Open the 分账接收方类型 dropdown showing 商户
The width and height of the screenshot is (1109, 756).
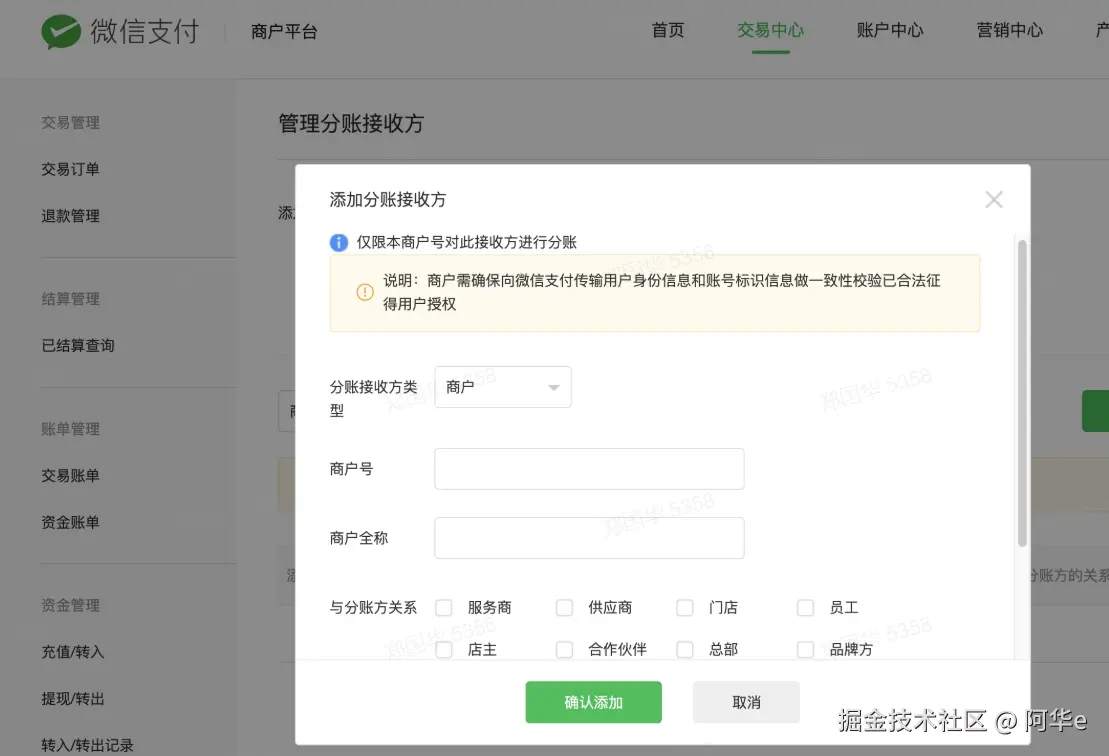(503, 387)
